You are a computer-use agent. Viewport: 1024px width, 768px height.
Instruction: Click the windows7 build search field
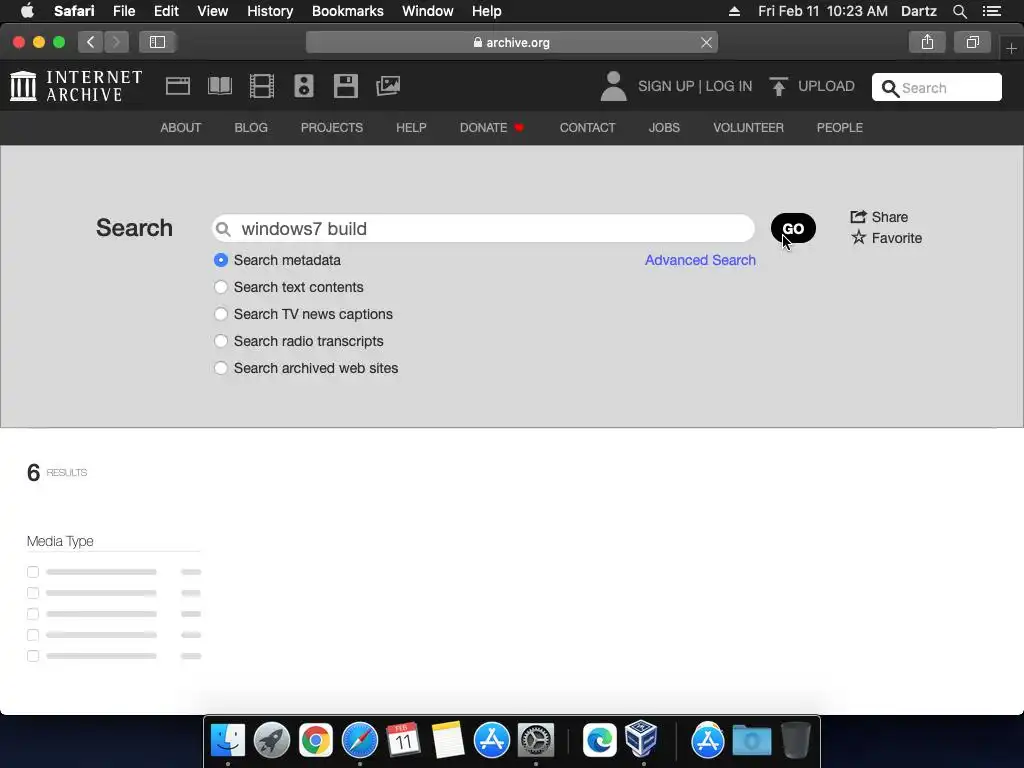click(483, 229)
